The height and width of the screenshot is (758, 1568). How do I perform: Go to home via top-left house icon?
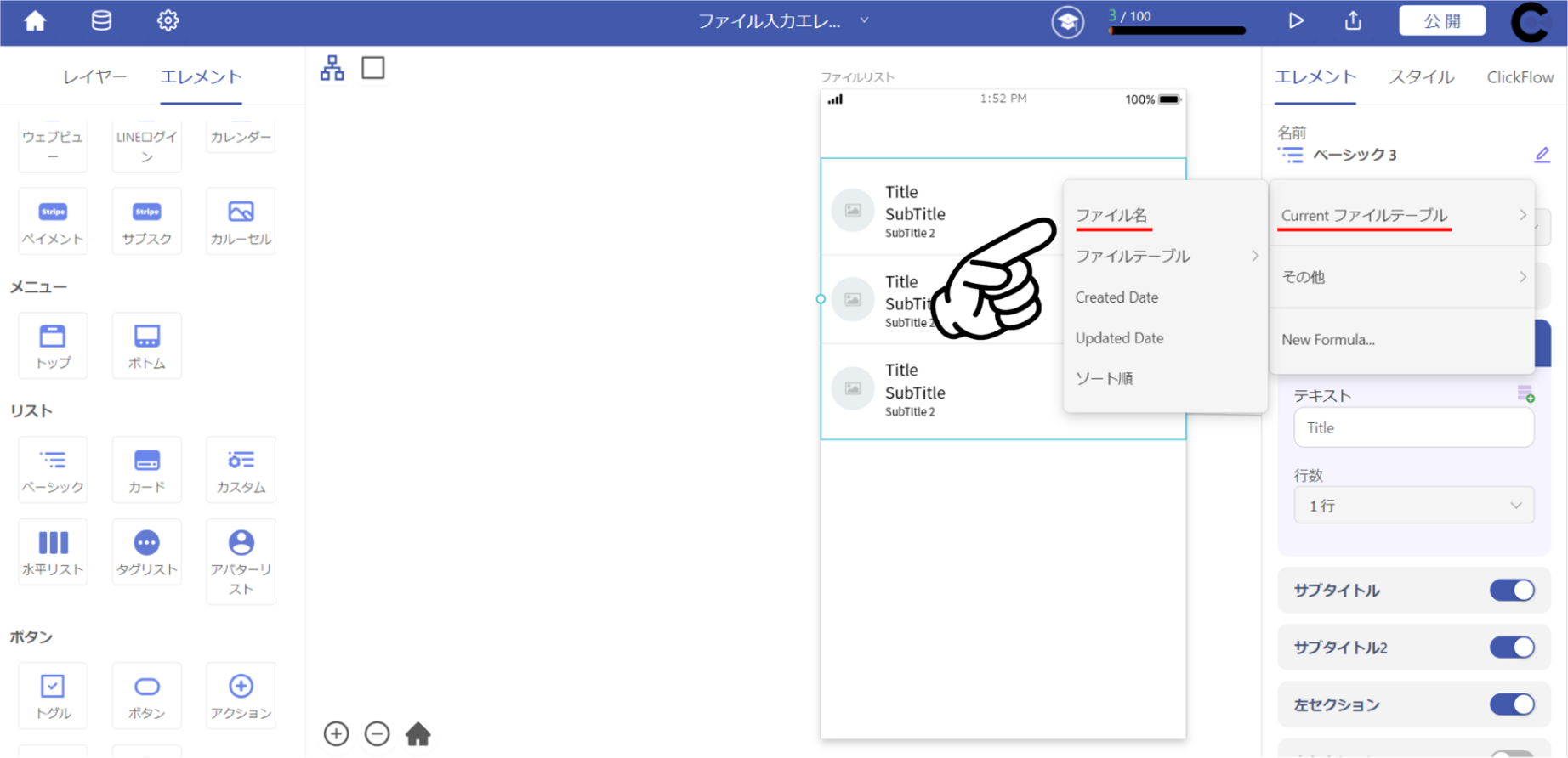click(35, 20)
